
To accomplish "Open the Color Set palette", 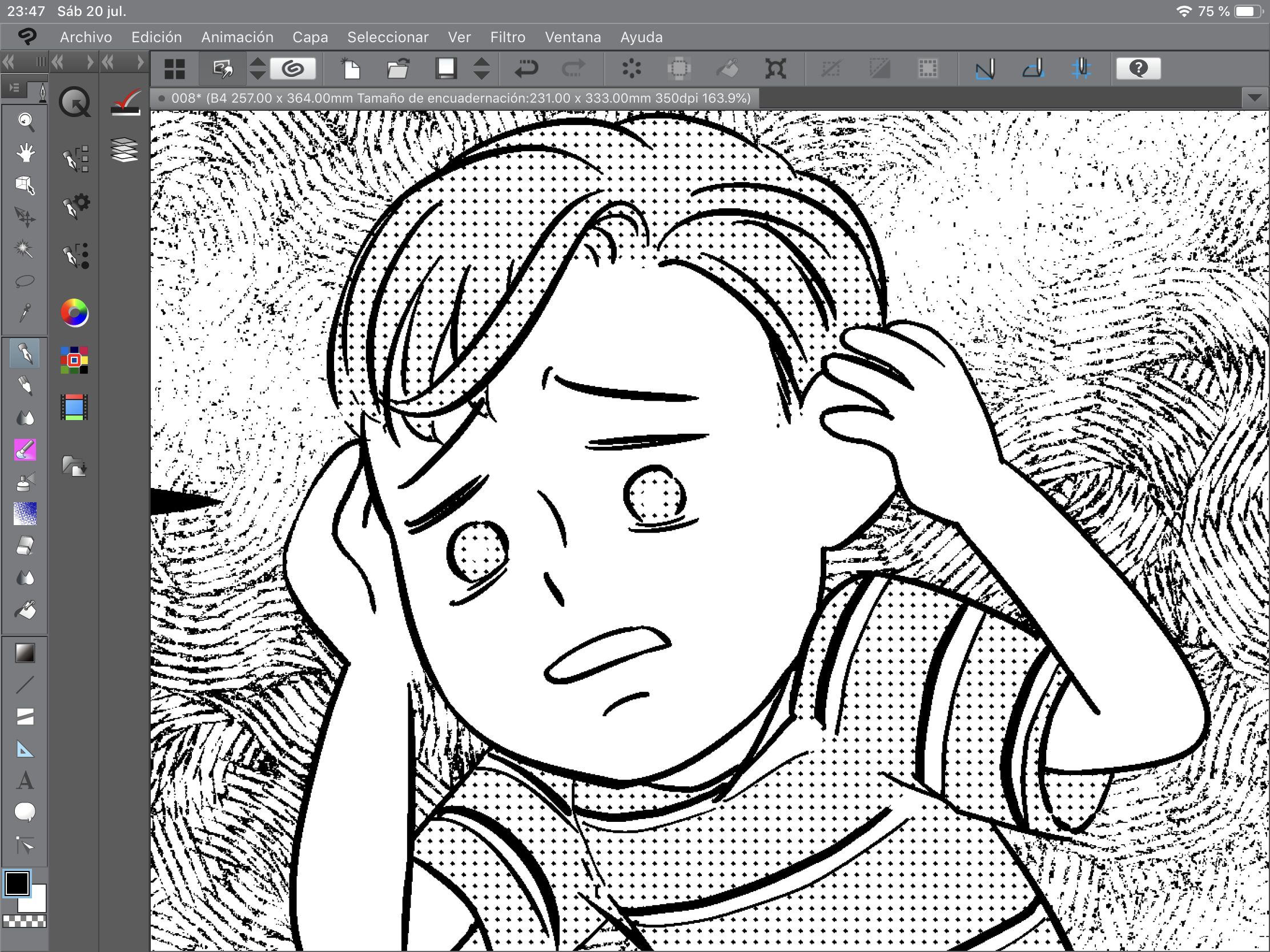I will click(x=75, y=360).
